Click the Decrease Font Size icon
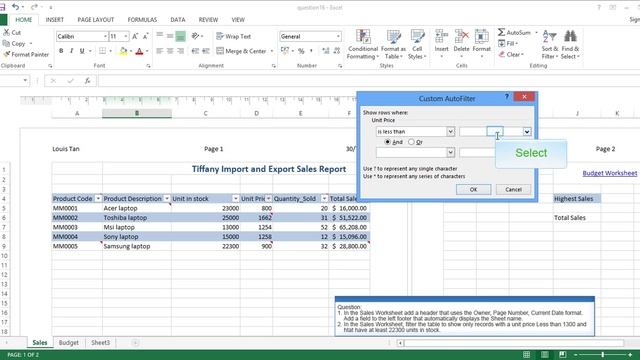 click(x=145, y=36)
